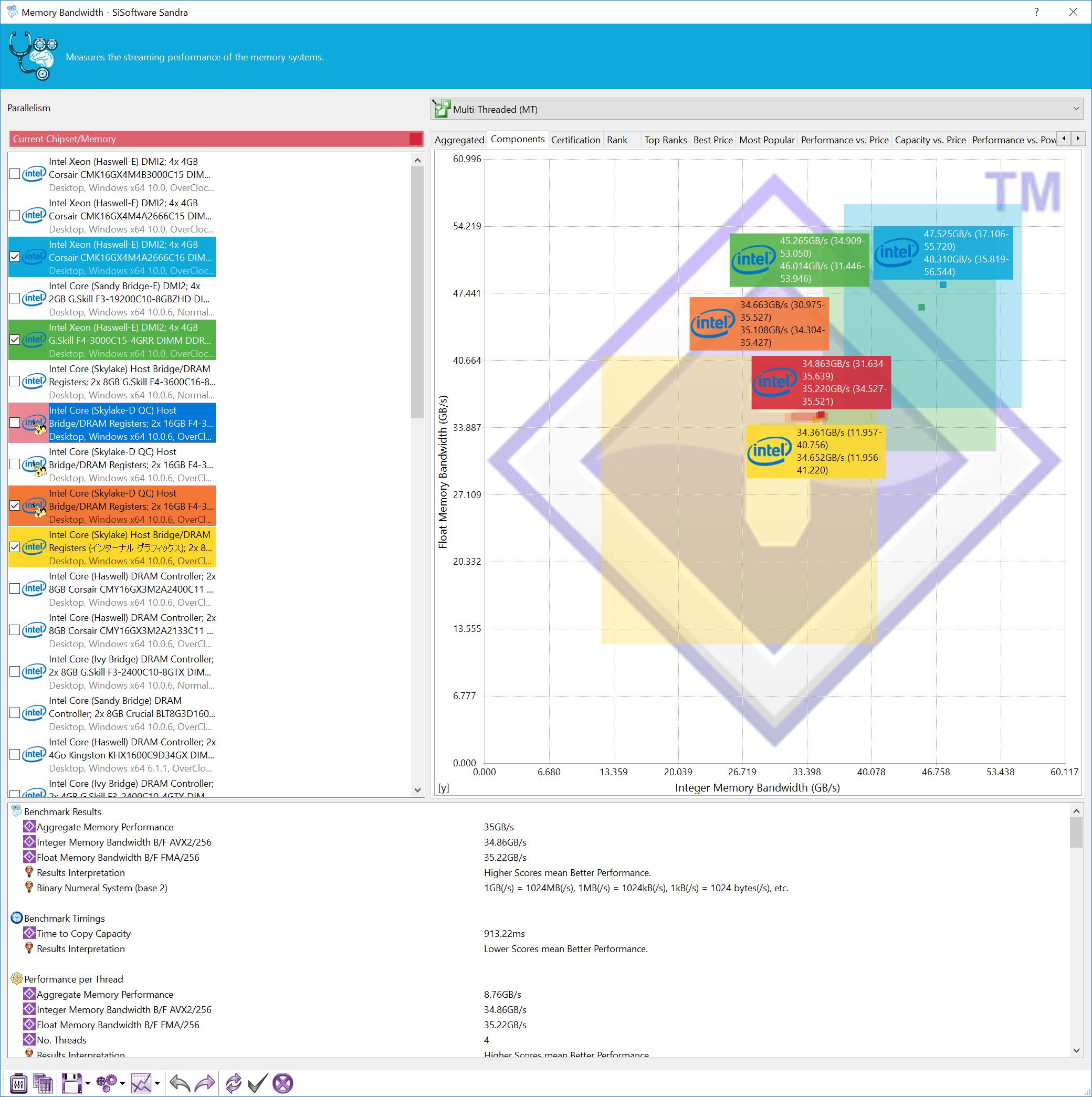Click the red Current Chipset/Memory color square
The height and width of the screenshot is (1097, 1092).
(415, 139)
